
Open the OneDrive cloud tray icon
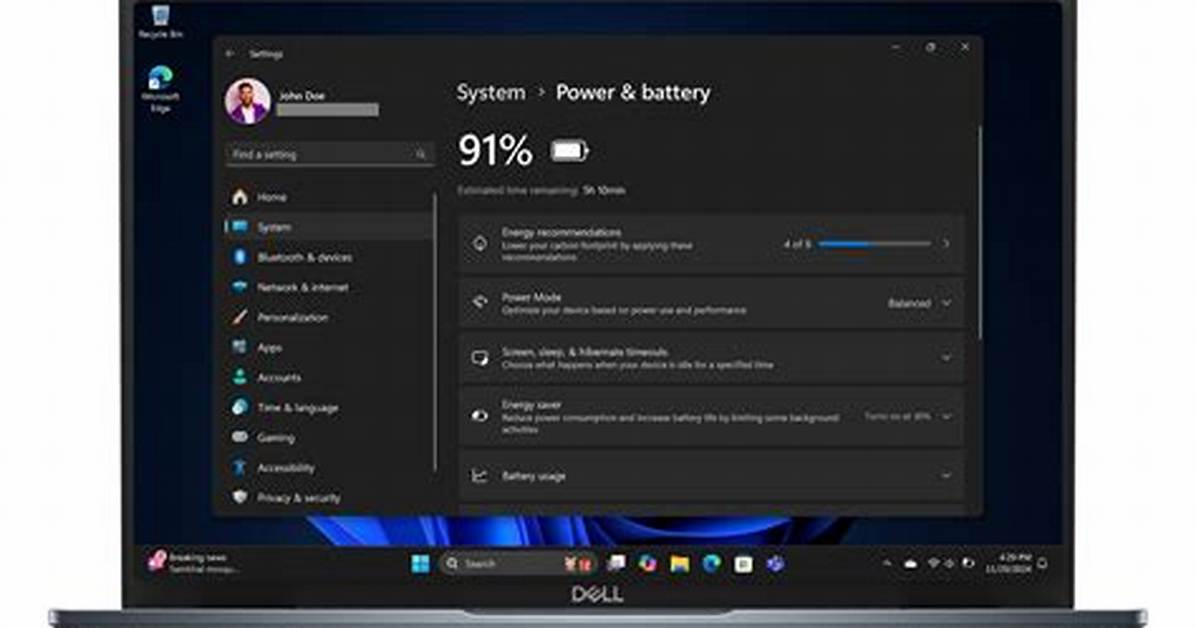pos(911,564)
